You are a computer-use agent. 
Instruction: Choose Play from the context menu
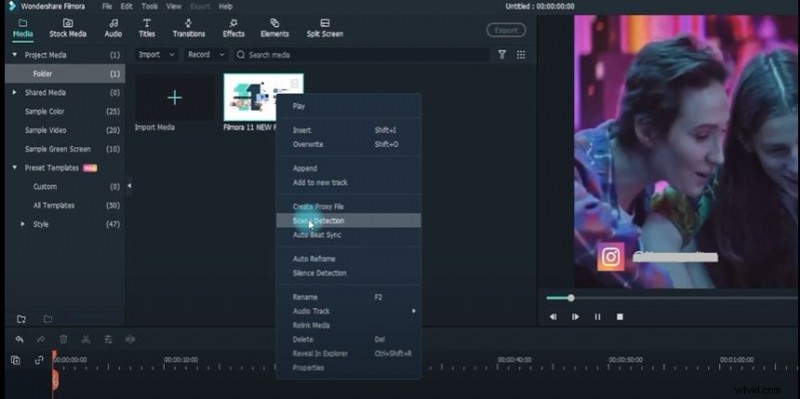point(348,106)
